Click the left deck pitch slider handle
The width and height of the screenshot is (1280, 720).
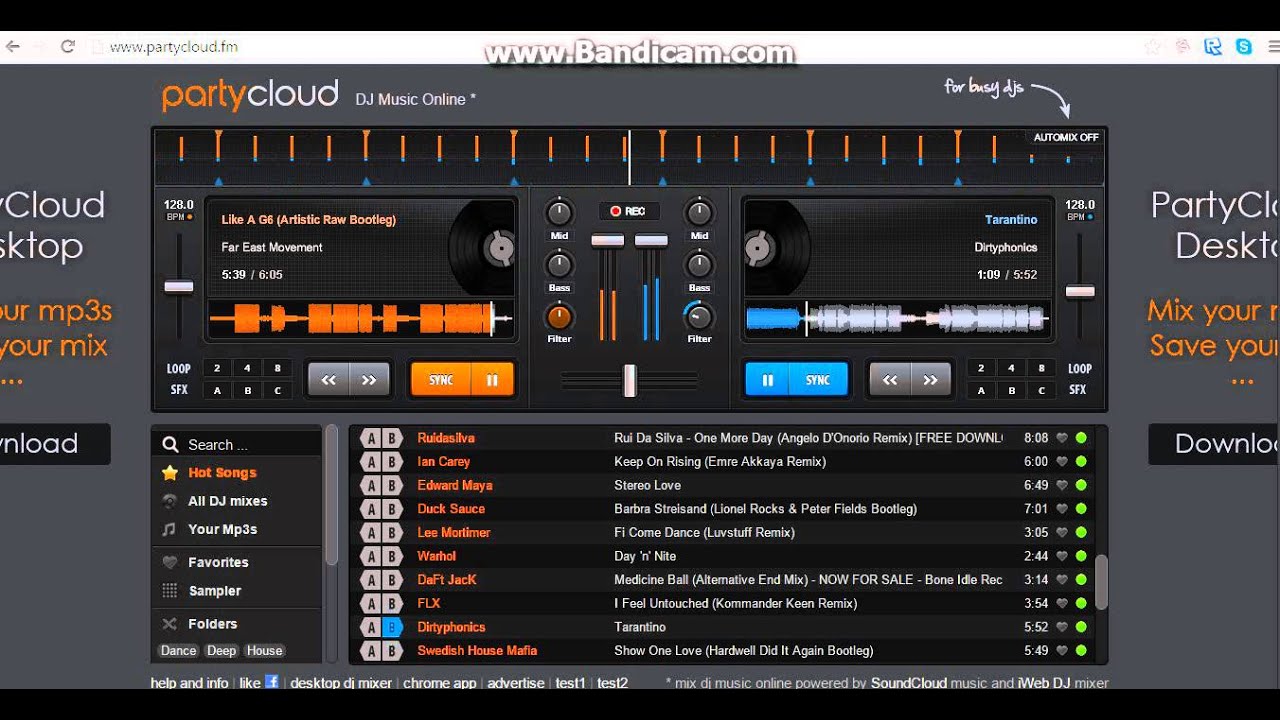click(179, 287)
